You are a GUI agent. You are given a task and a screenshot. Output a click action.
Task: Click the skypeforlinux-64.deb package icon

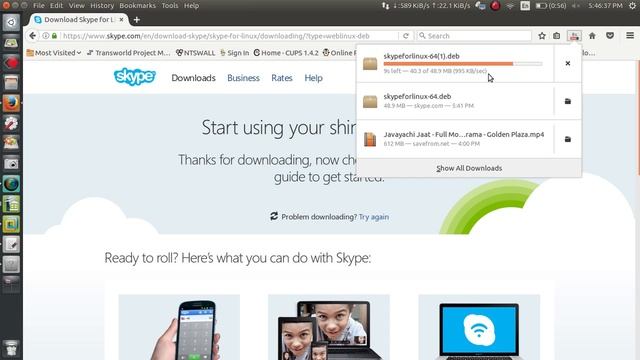(x=370, y=101)
